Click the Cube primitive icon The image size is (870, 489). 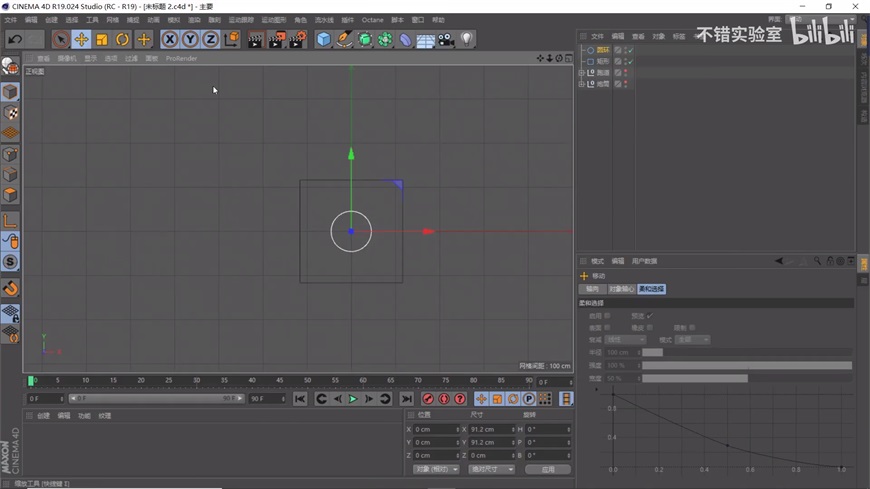tap(324, 40)
